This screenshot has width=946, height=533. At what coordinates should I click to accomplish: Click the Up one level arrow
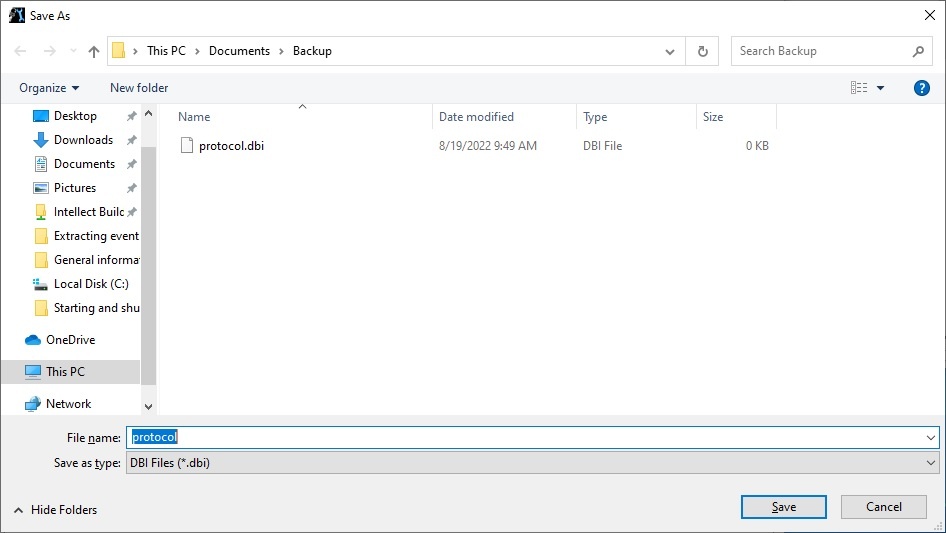tap(94, 51)
